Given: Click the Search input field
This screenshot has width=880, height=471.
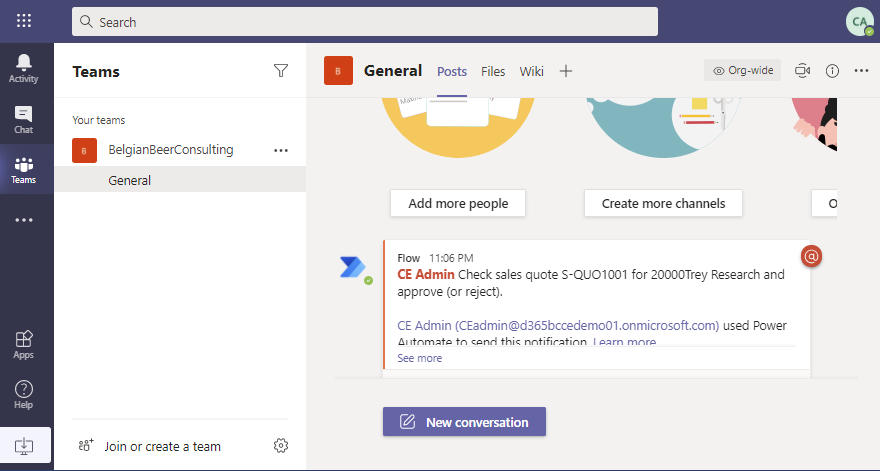Looking at the screenshot, I should pyautogui.click(x=365, y=22).
